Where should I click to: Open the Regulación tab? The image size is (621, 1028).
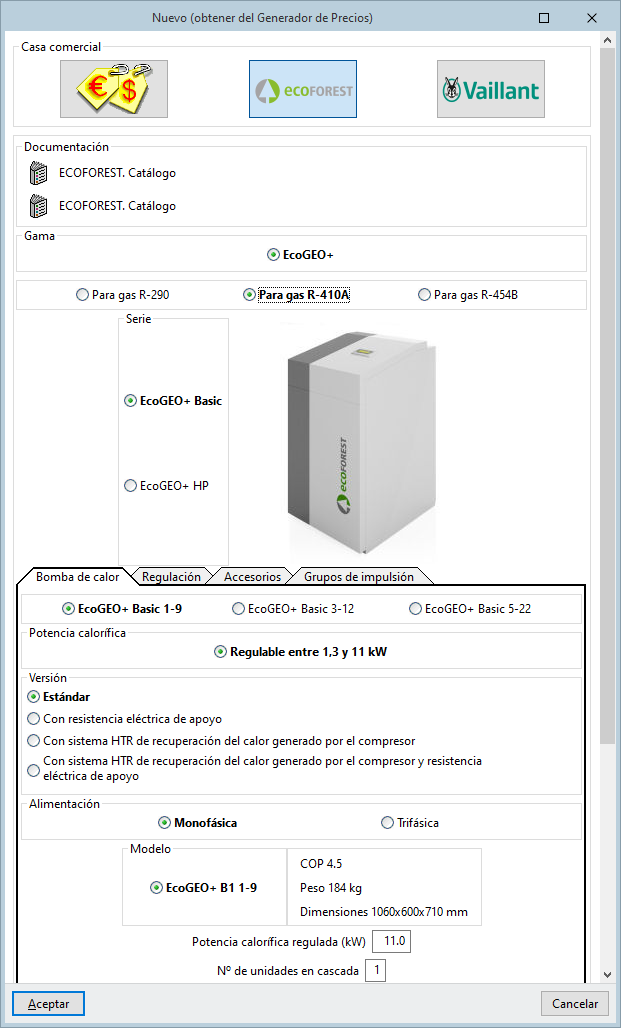(x=171, y=576)
